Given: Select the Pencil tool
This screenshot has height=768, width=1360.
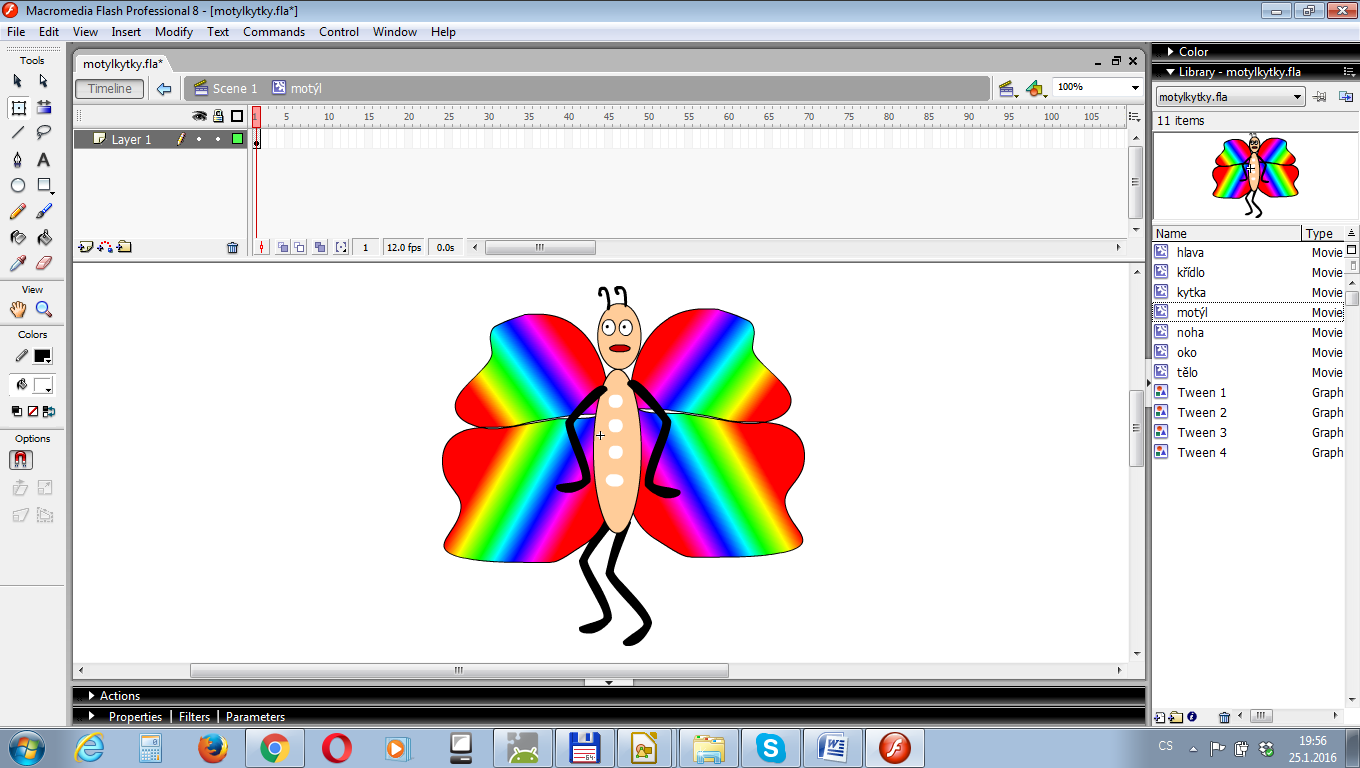Looking at the screenshot, I should click(x=18, y=211).
